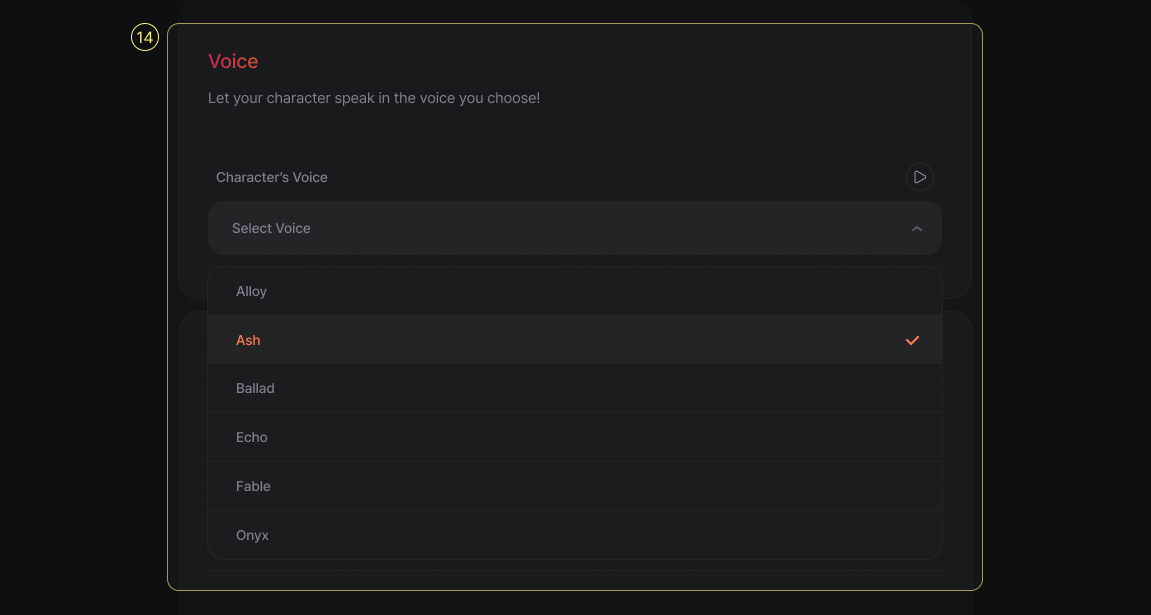Play the character's voice preview
The image size is (1151, 615).
[919, 177]
